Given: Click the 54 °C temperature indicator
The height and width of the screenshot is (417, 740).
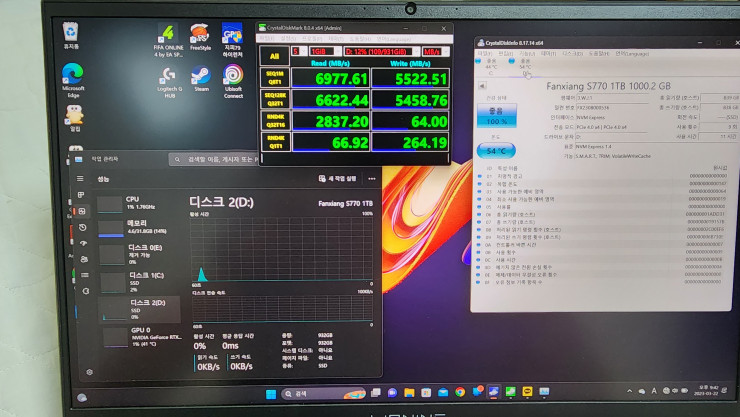Looking at the screenshot, I should click(496, 151).
